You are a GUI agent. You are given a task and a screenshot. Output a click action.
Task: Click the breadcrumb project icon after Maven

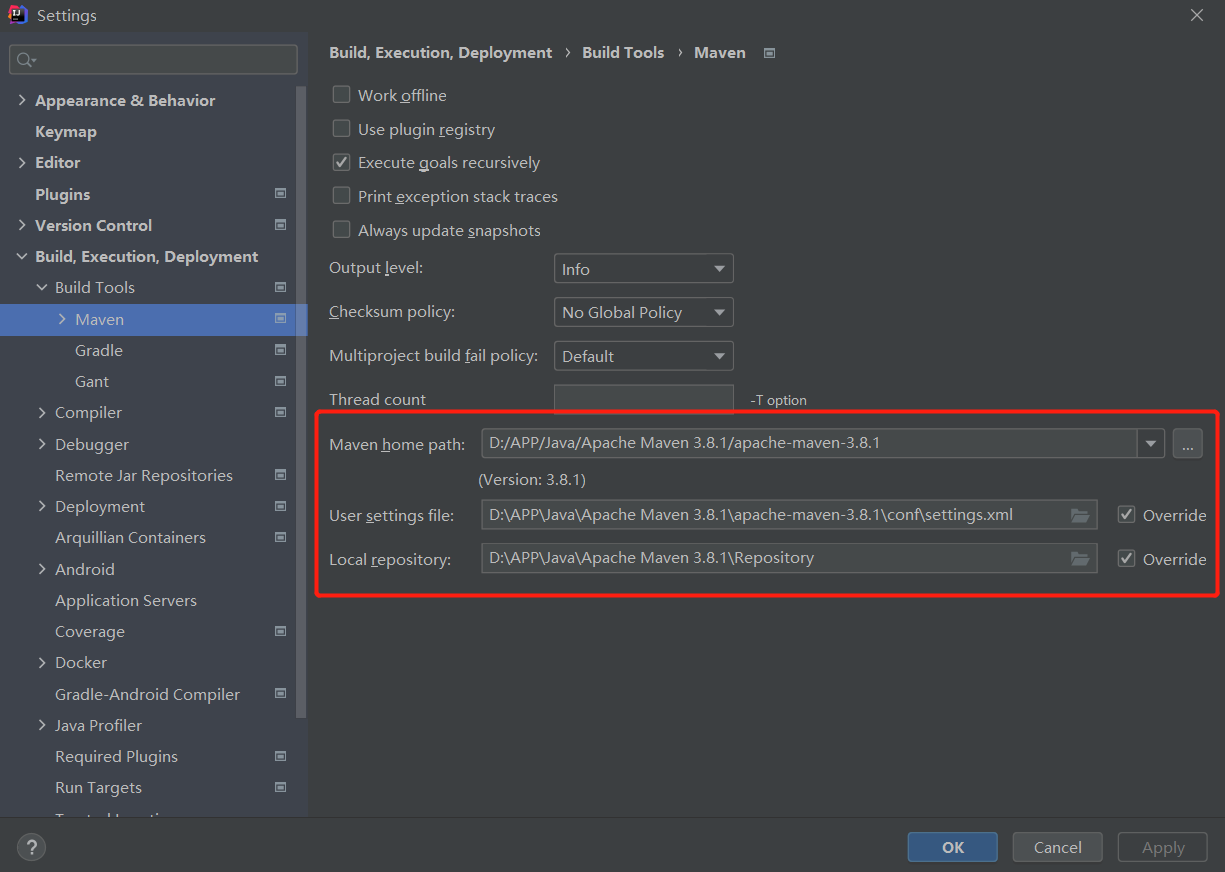[769, 53]
